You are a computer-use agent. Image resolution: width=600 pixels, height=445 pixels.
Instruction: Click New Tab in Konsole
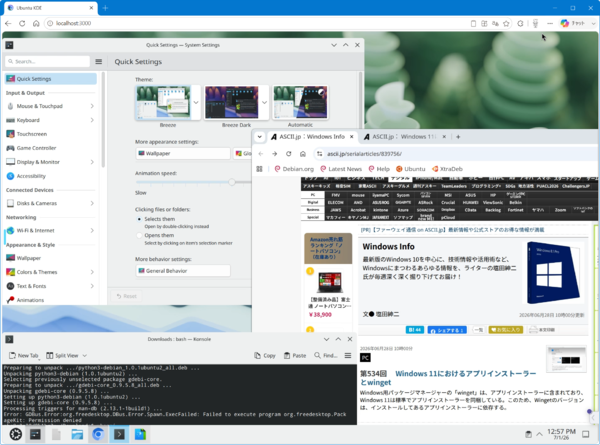pyautogui.click(x=24, y=355)
